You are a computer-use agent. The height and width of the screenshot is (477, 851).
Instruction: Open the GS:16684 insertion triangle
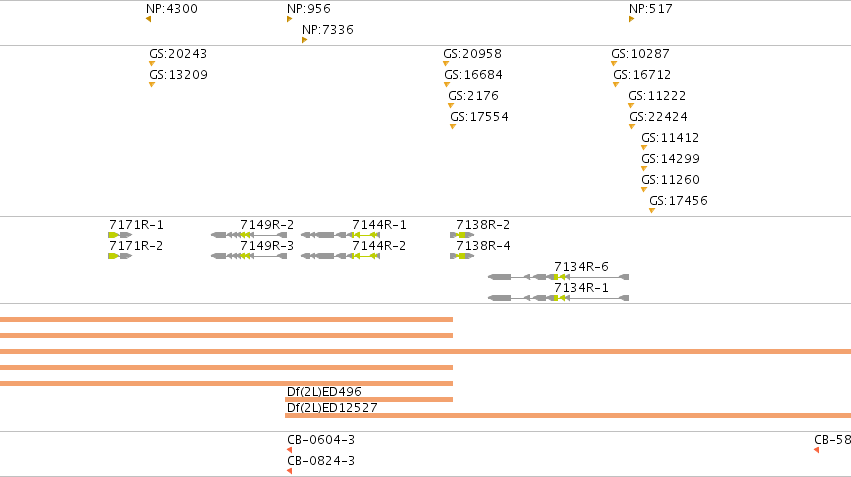[x=447, y=85]
